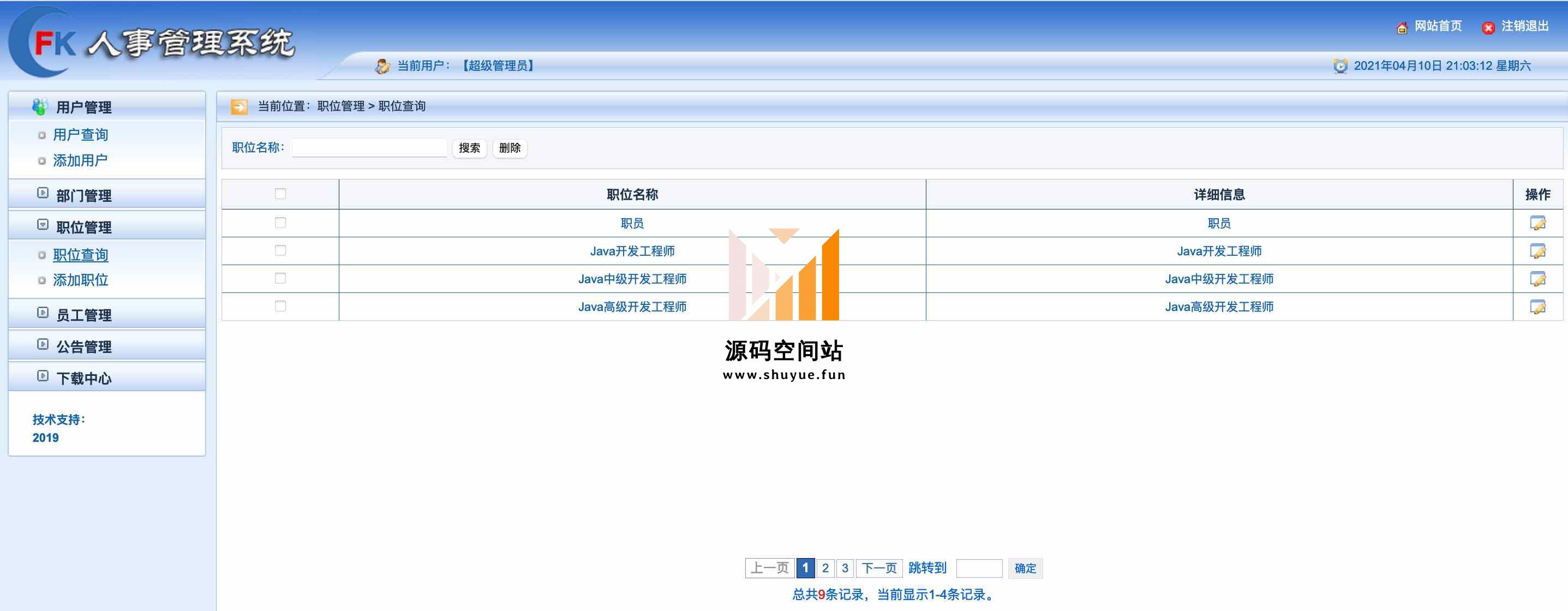Screen dimensions: 1568x611
Task: Expand the 公告管理 section arrow
Action: coord(43,344)
